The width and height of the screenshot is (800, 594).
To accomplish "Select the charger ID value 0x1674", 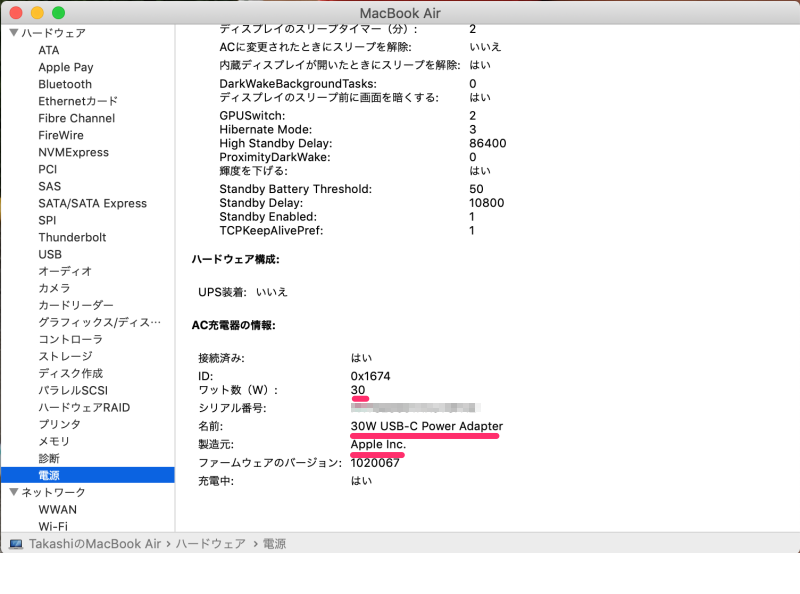I will [370, 376].
